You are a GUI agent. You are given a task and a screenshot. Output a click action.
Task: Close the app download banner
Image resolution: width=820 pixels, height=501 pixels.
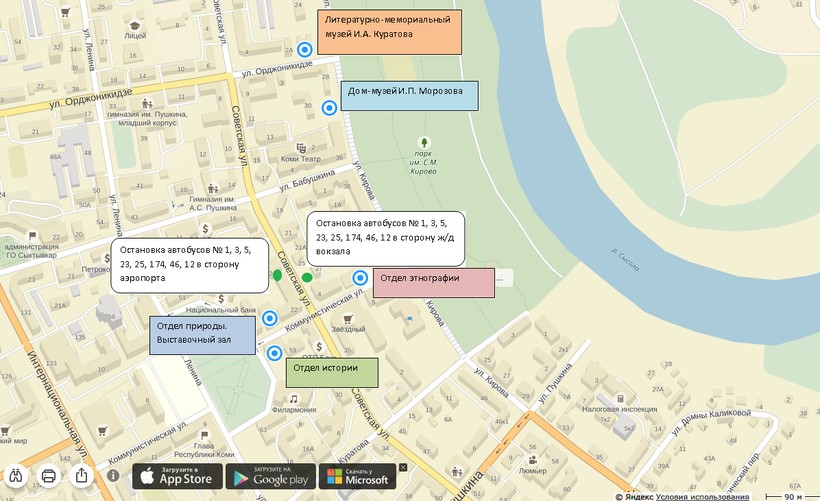point(404,467)
